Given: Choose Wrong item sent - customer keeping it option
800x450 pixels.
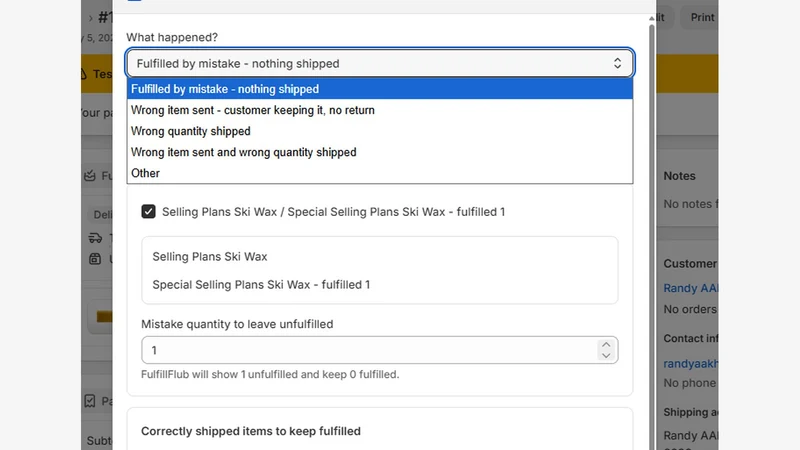Looking at the screenshot, I should pos(380,110).
